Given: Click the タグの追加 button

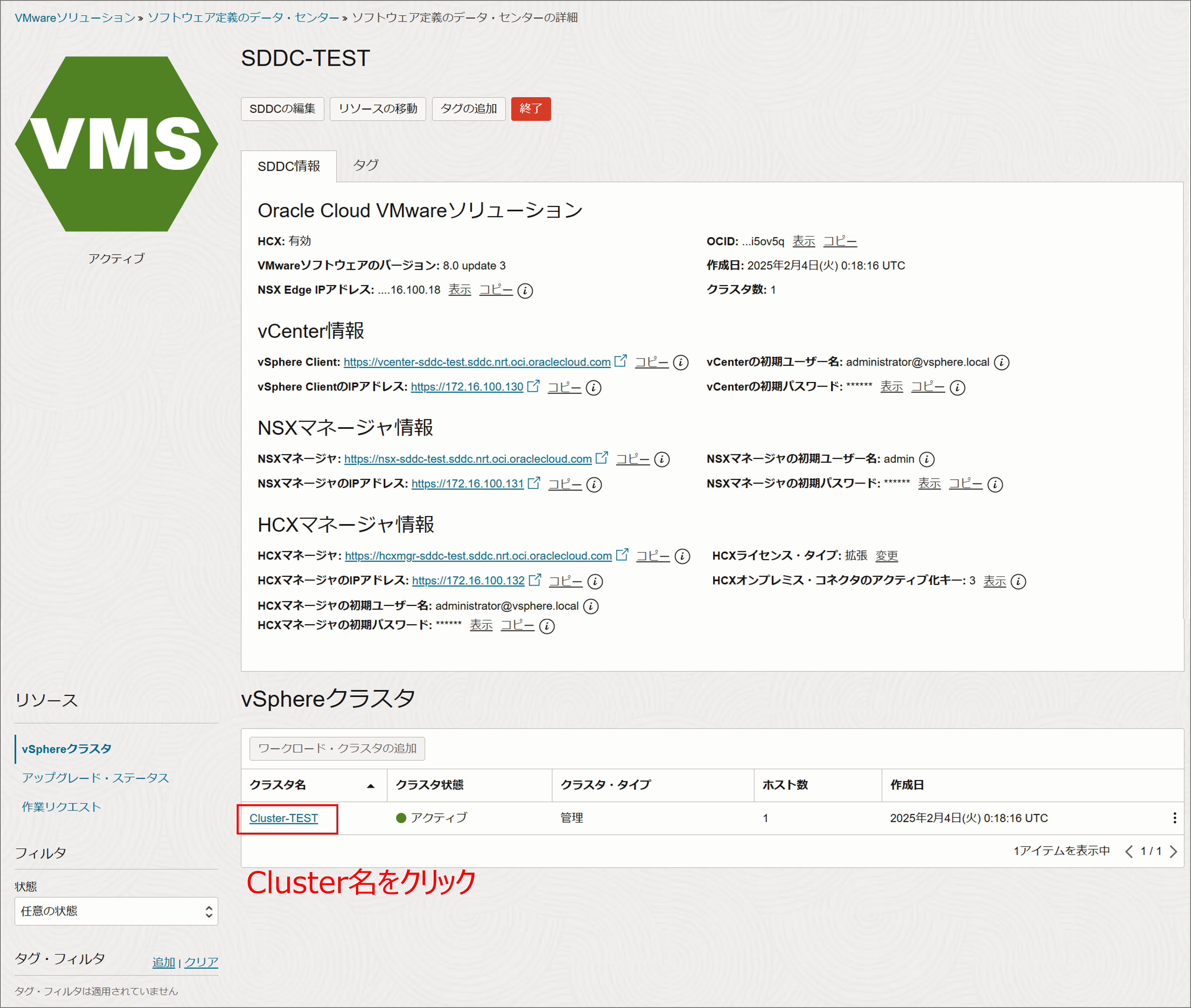Looking at the screenshot, I should pos(469,109).
